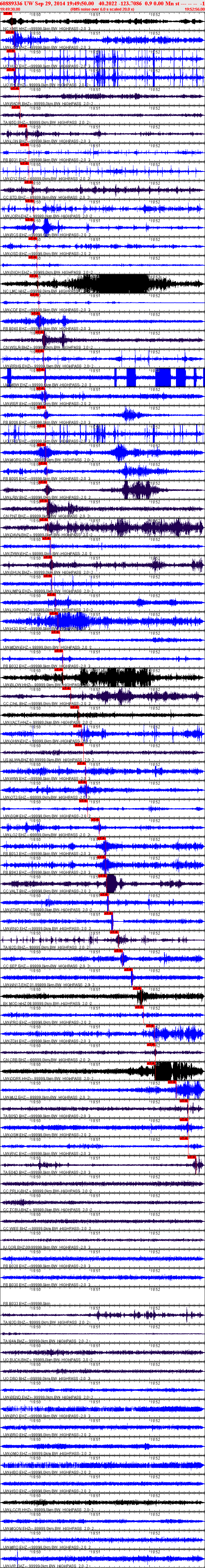Select the 'PB B040 EHZ' trace label
Image resolution: width=205 pixels, height=1568 pixels.
point(15,329)
